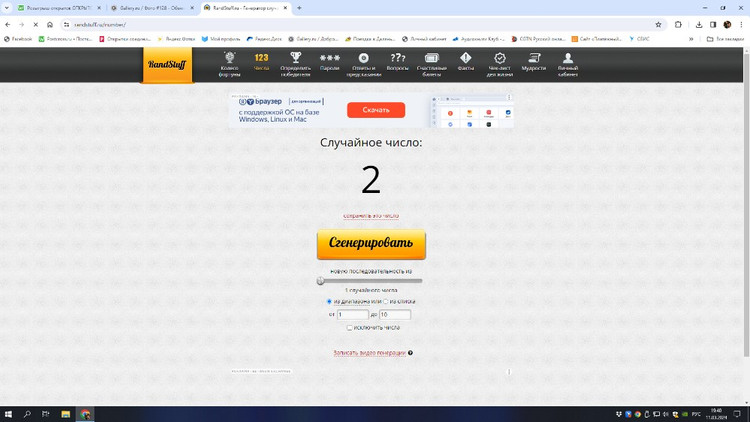Click the trophy icon Определить победителя
The width and height of the screenshot is (750, 422).
295,59
